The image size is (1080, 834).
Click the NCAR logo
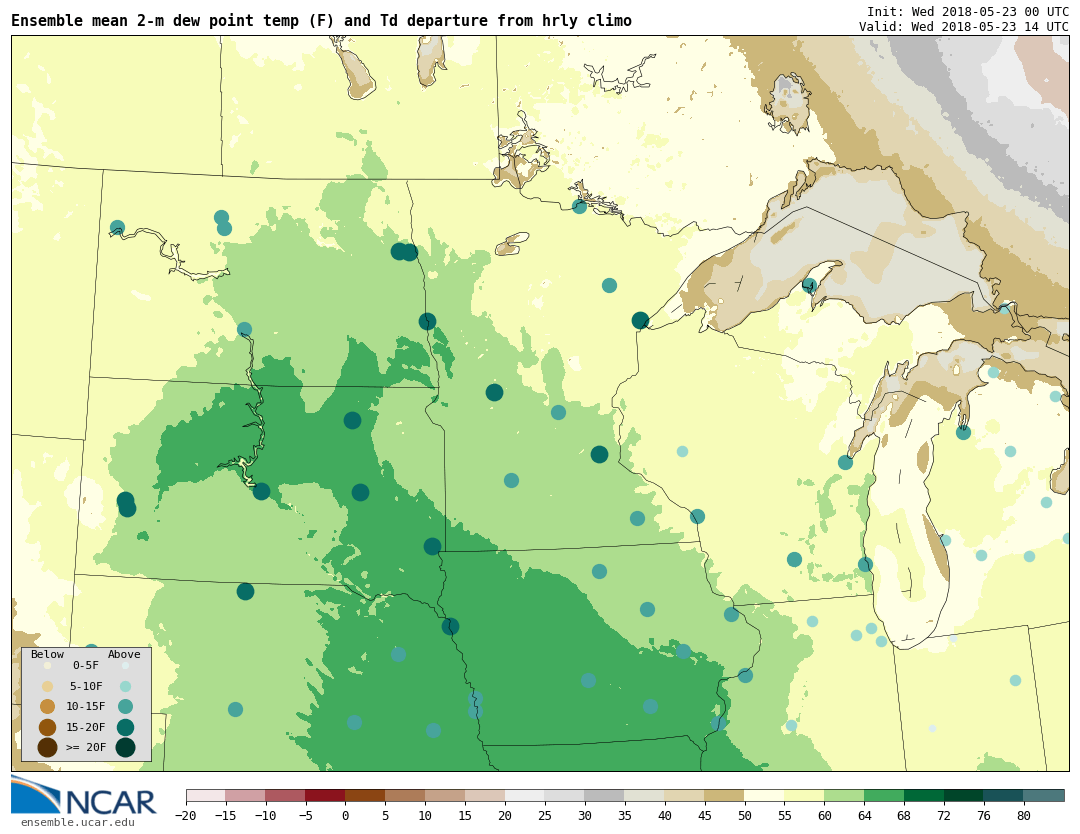84,795
